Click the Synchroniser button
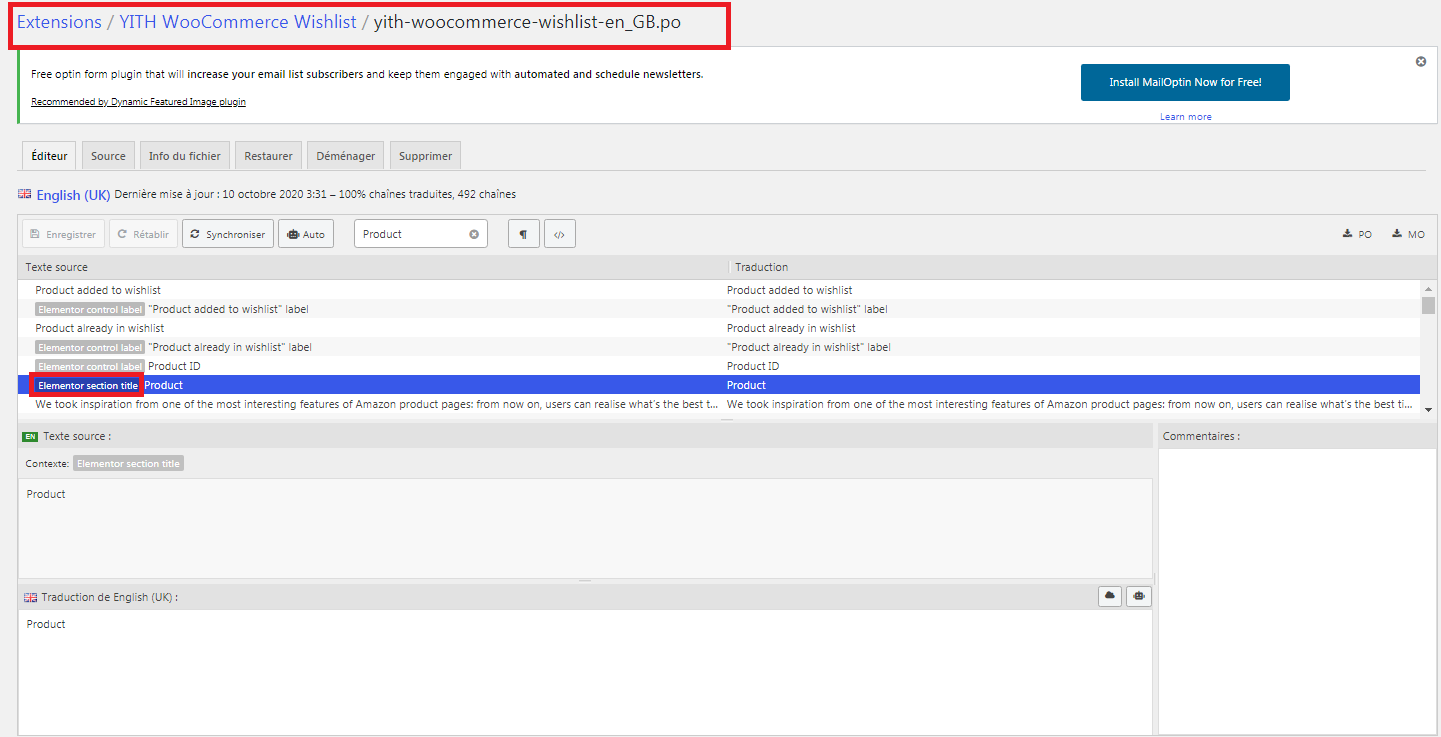The height and width of the screenshot is (737, 1441). 228,234
